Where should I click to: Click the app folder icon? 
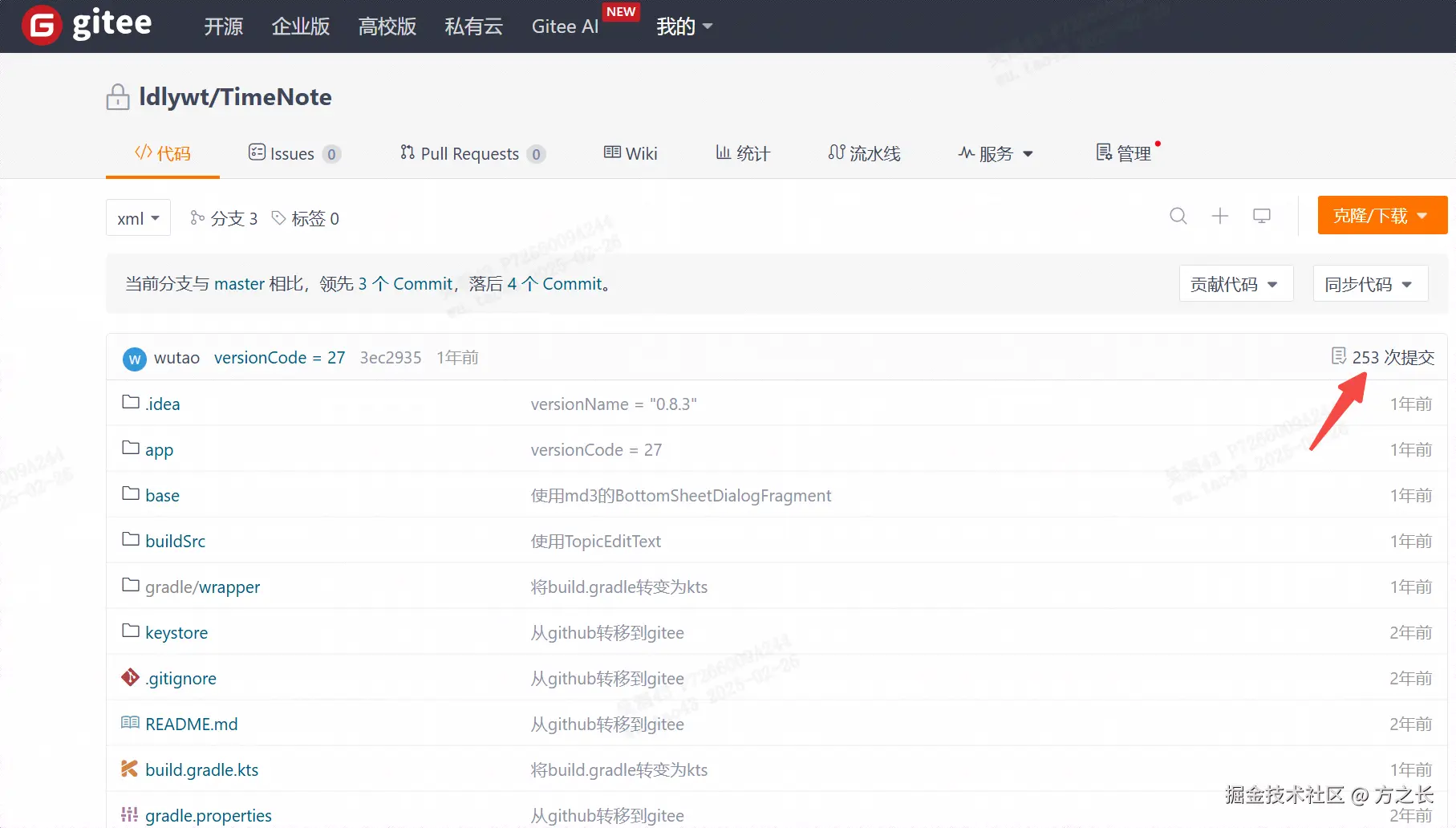[131, 448]
